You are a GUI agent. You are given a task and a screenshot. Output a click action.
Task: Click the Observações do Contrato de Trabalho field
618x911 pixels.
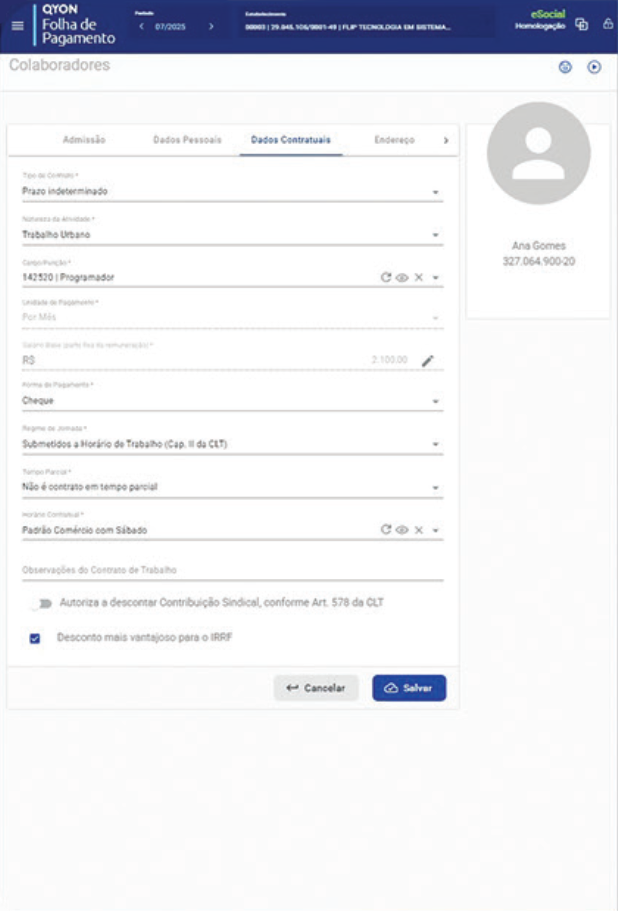click(x=232, y=570)
